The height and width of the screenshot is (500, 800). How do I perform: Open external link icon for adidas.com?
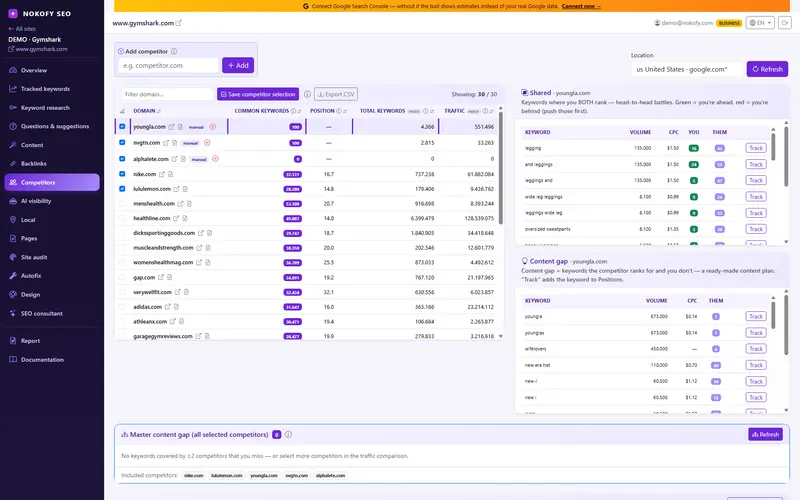(x=167, y=307)
